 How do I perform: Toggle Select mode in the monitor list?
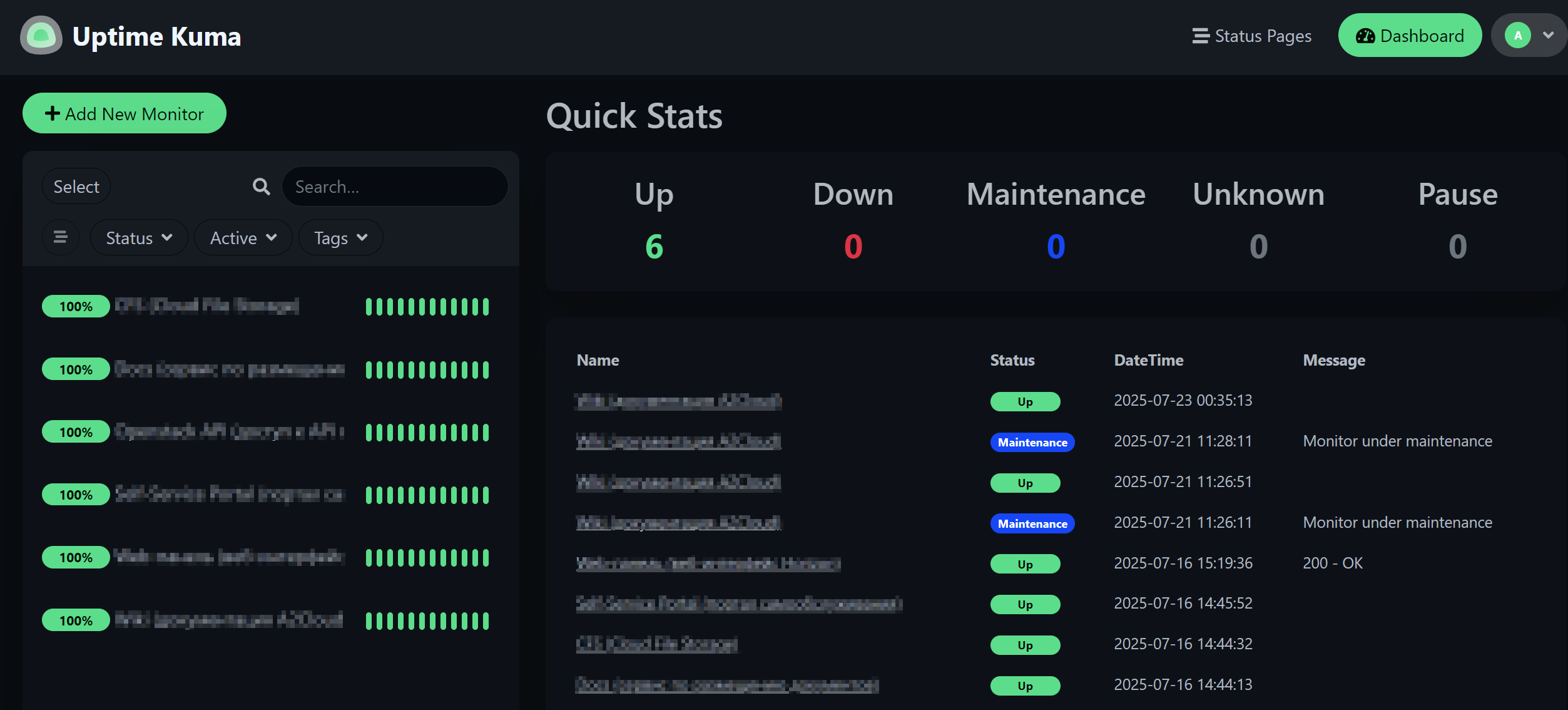click(x=76, y=187)
